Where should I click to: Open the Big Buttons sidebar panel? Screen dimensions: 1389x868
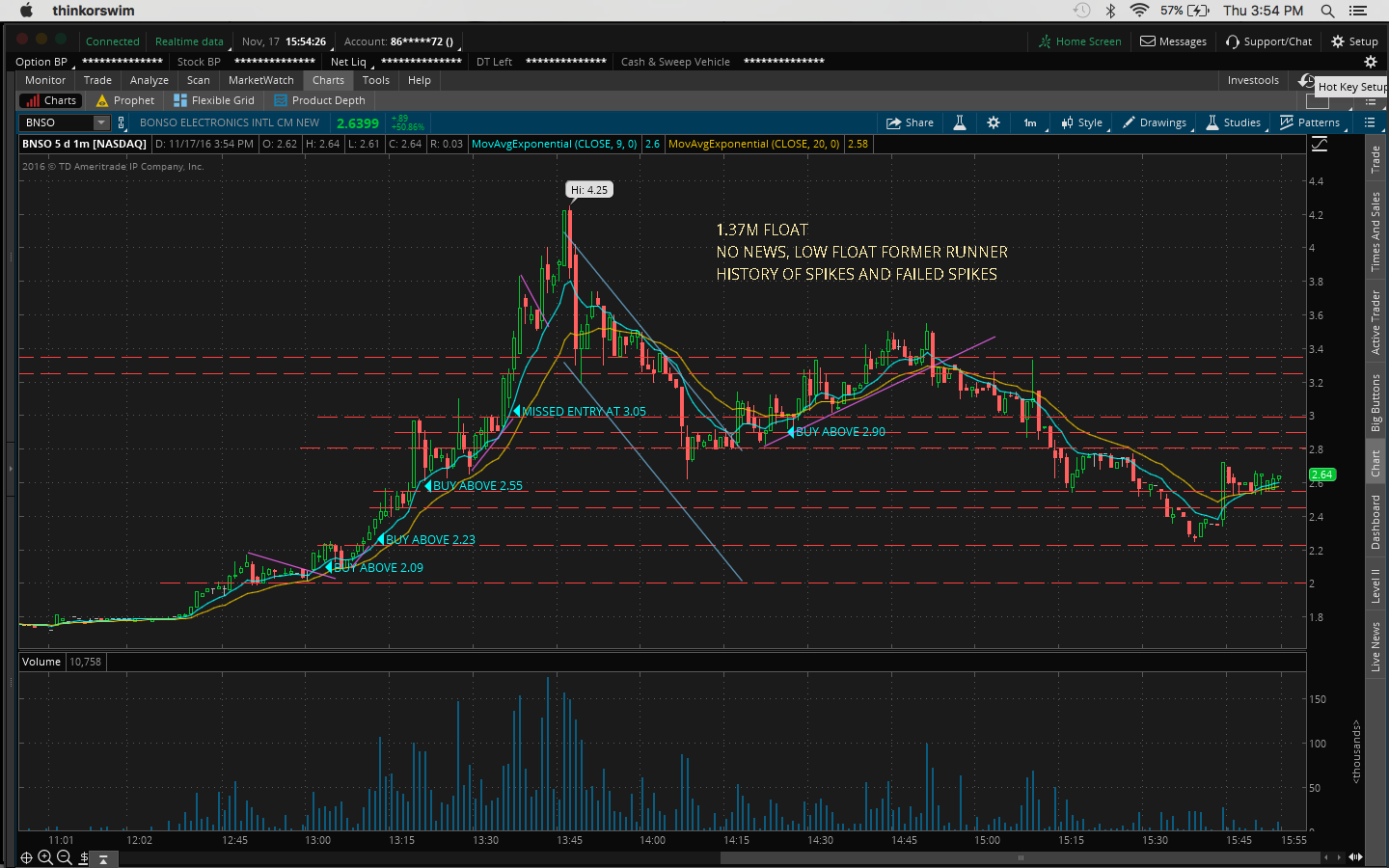(x=1376, y=402)
